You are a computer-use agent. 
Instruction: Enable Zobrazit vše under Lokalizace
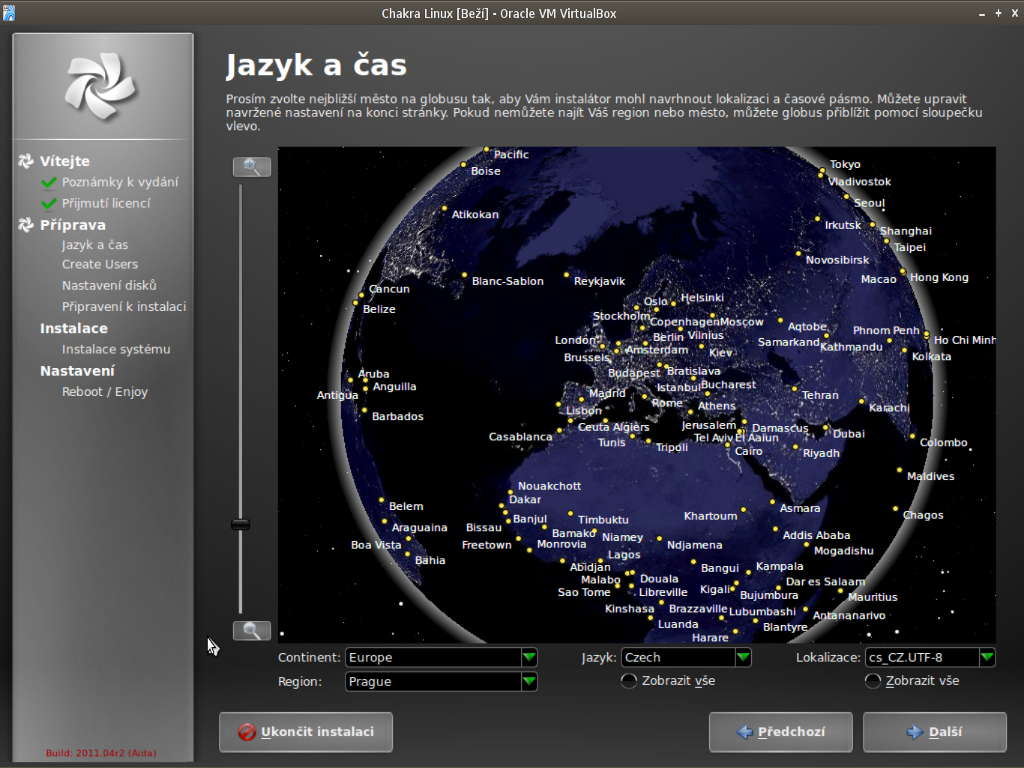coord(873,681)
